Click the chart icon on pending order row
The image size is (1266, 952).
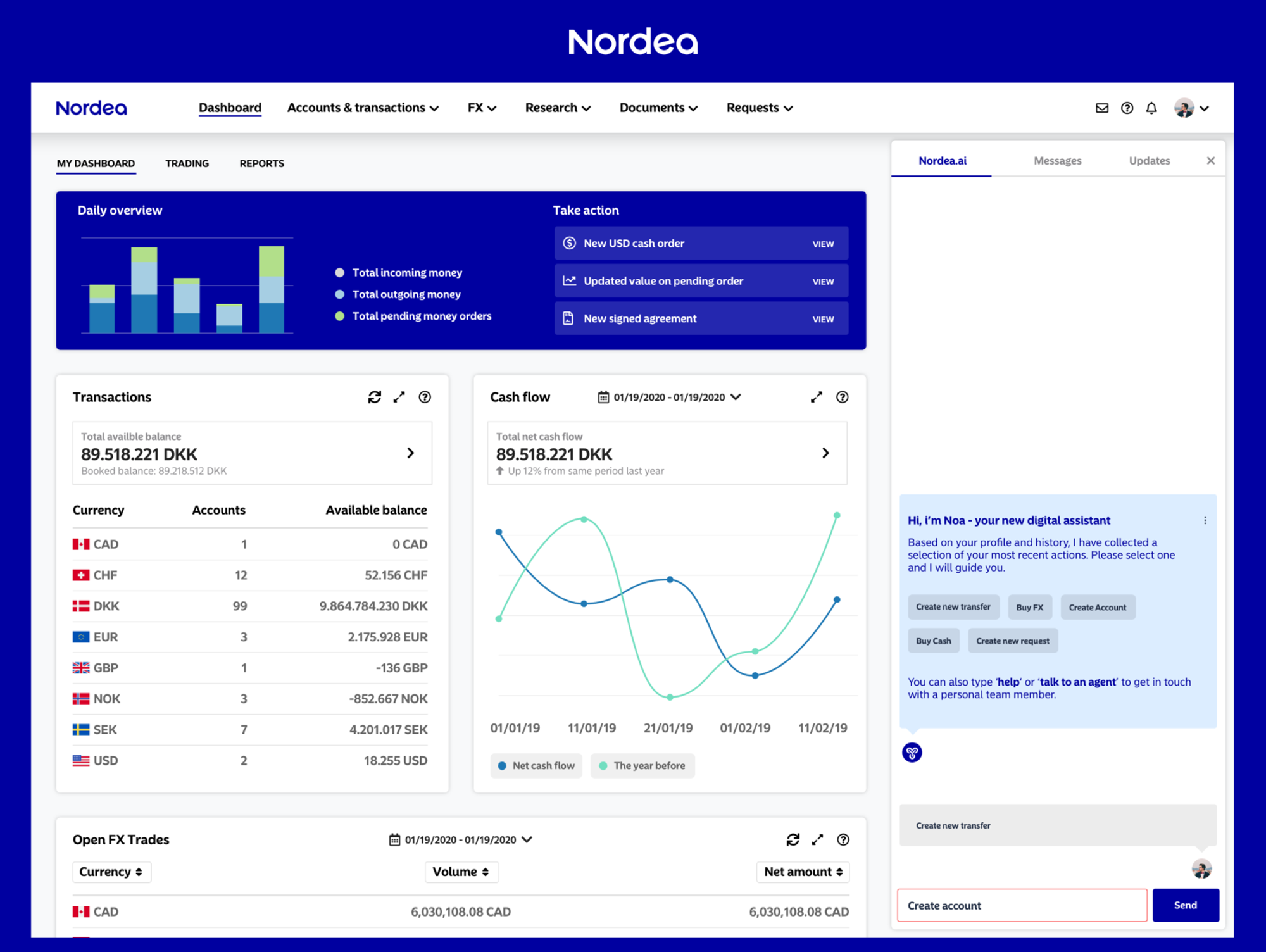(x=569, y=280)
